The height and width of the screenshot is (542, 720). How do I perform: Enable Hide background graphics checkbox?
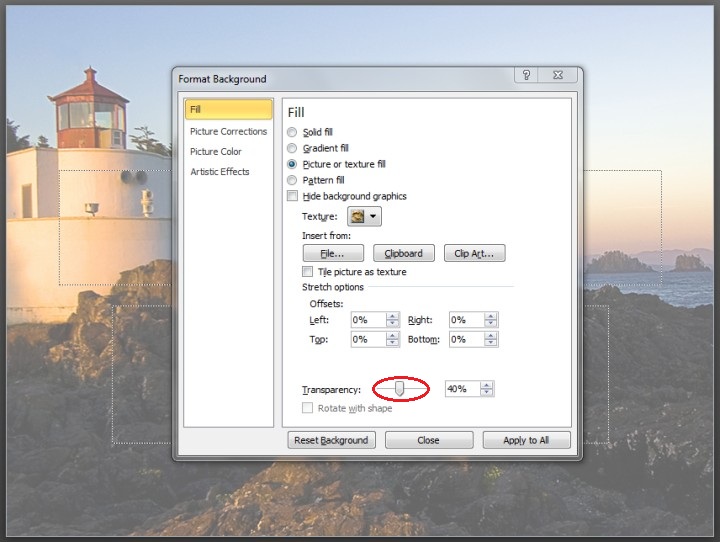pos(292,196)
